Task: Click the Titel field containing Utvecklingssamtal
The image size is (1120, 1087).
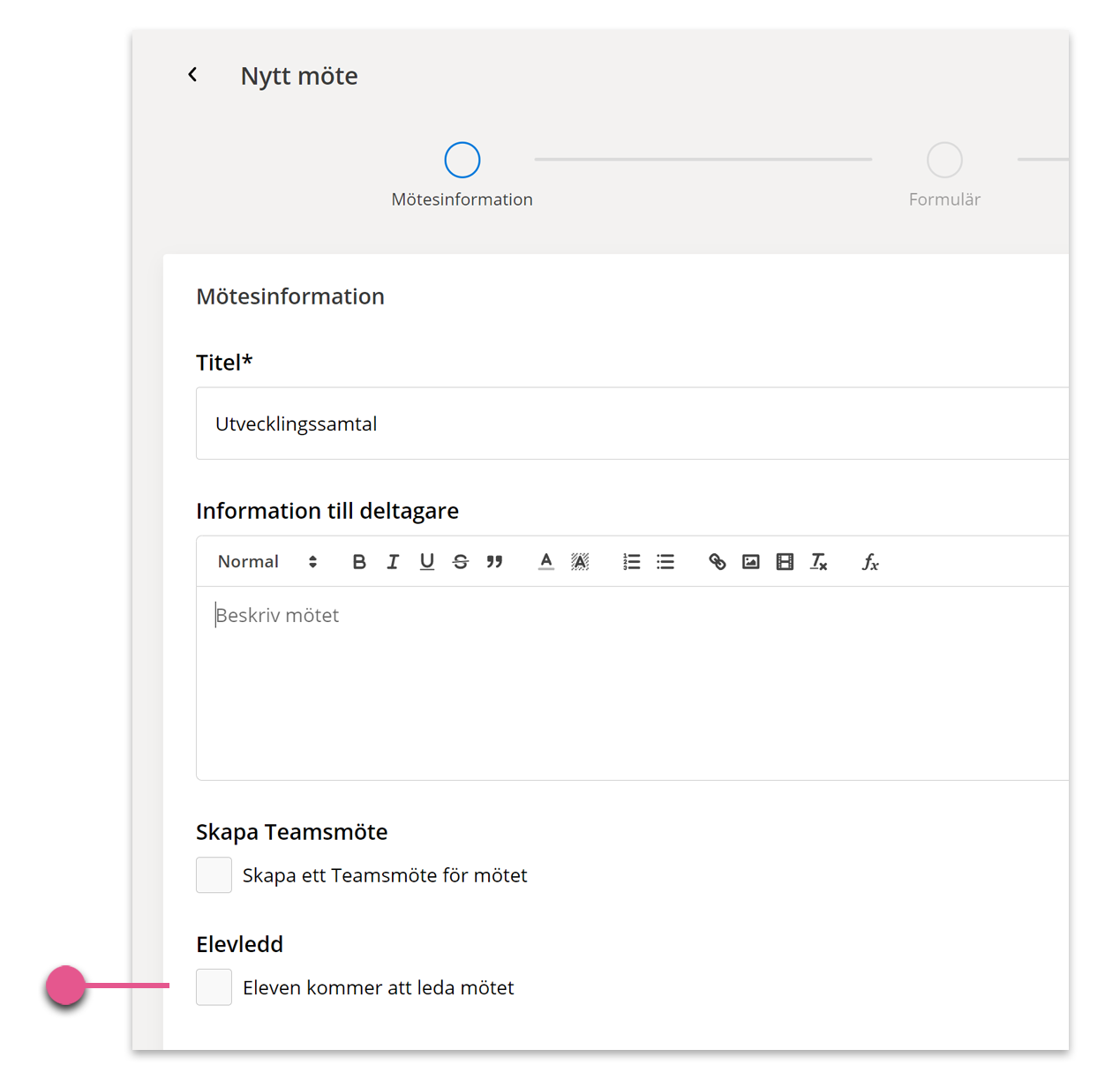Action: click(632, 424)
